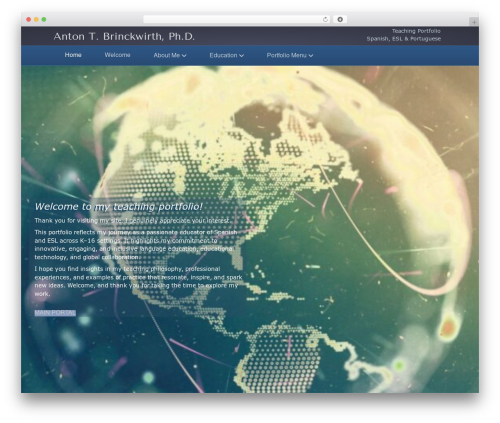Open the Education menu

223,55
